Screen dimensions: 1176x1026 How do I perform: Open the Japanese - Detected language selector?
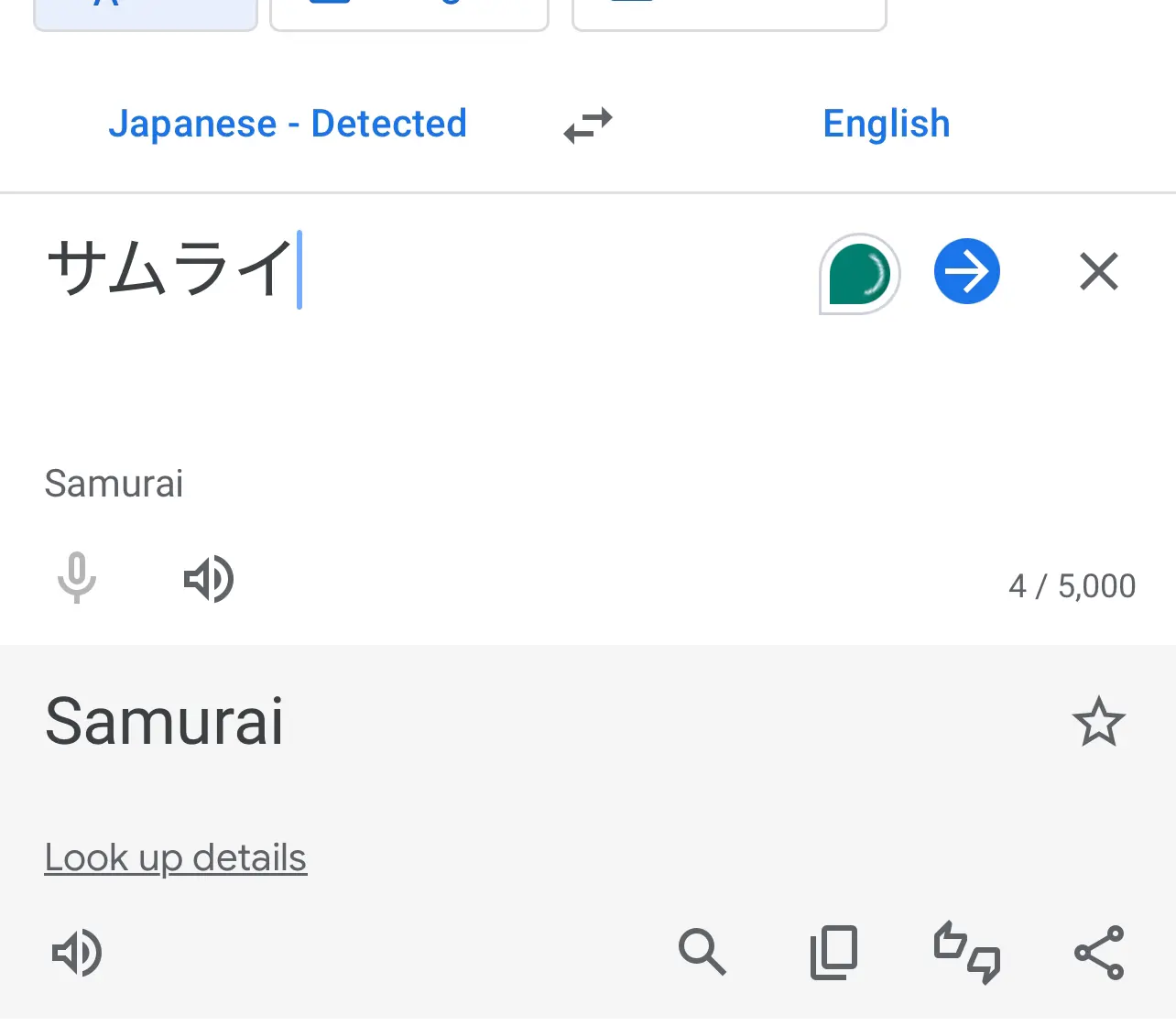pyautogui.click(x=288, y=124)
